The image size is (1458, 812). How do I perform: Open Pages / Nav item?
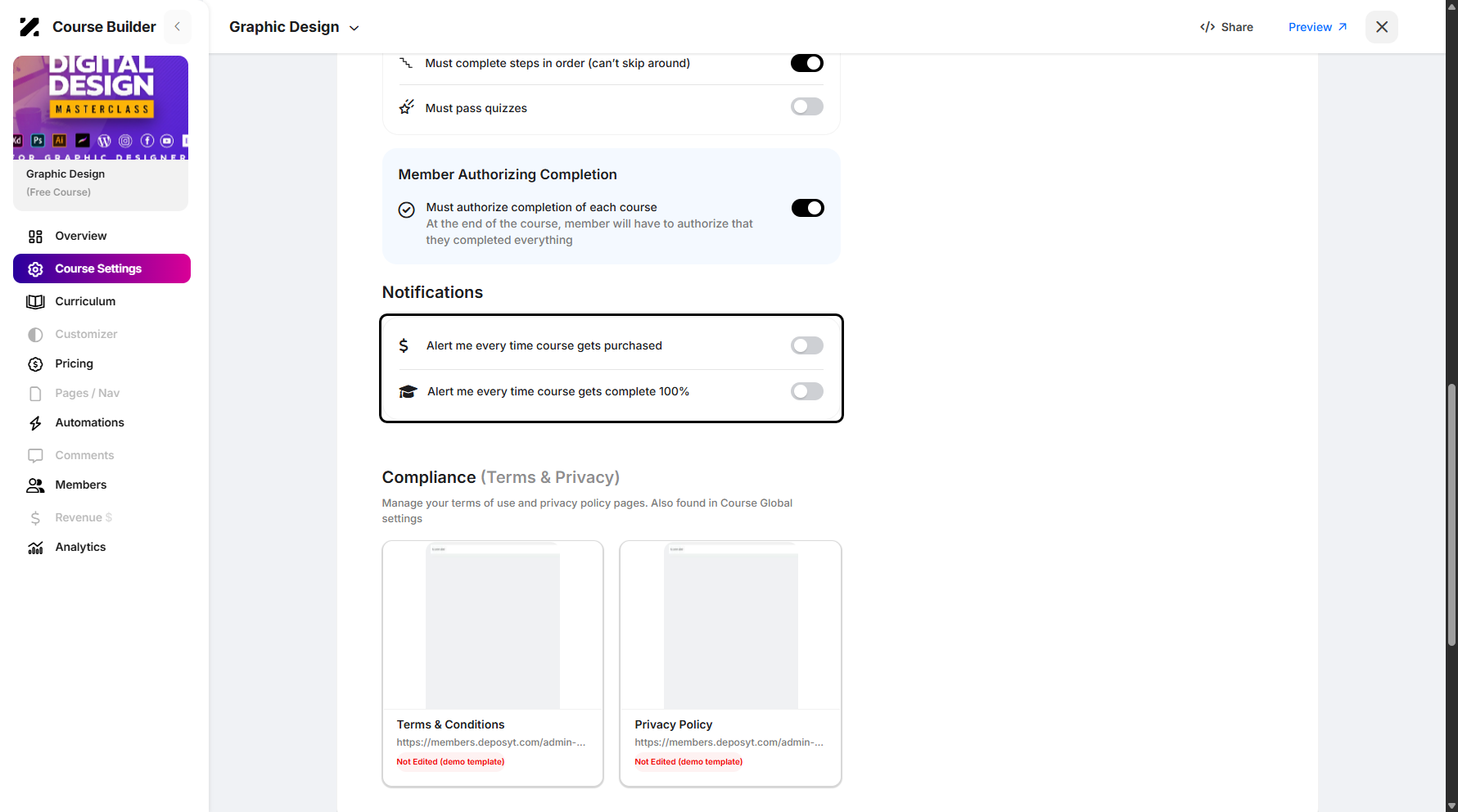coord(87,393)
